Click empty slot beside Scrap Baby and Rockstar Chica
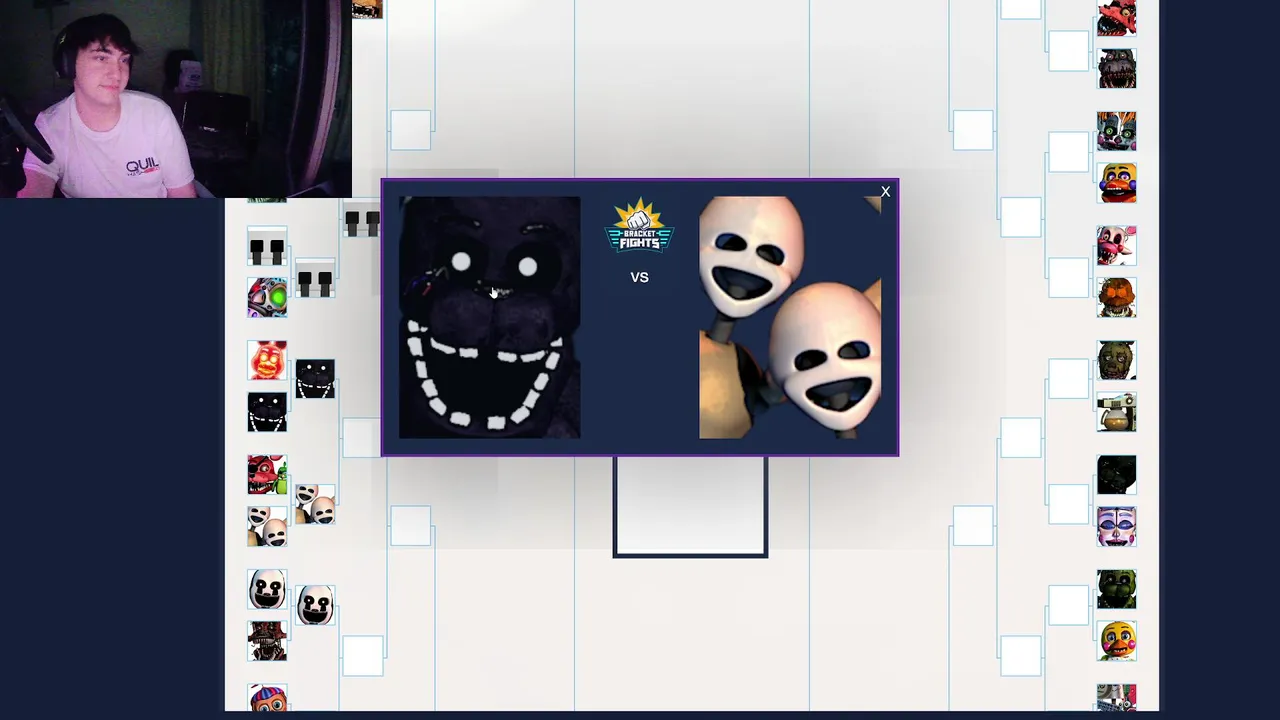This screenshot has height=720, width=1280. coord(1068,152)
